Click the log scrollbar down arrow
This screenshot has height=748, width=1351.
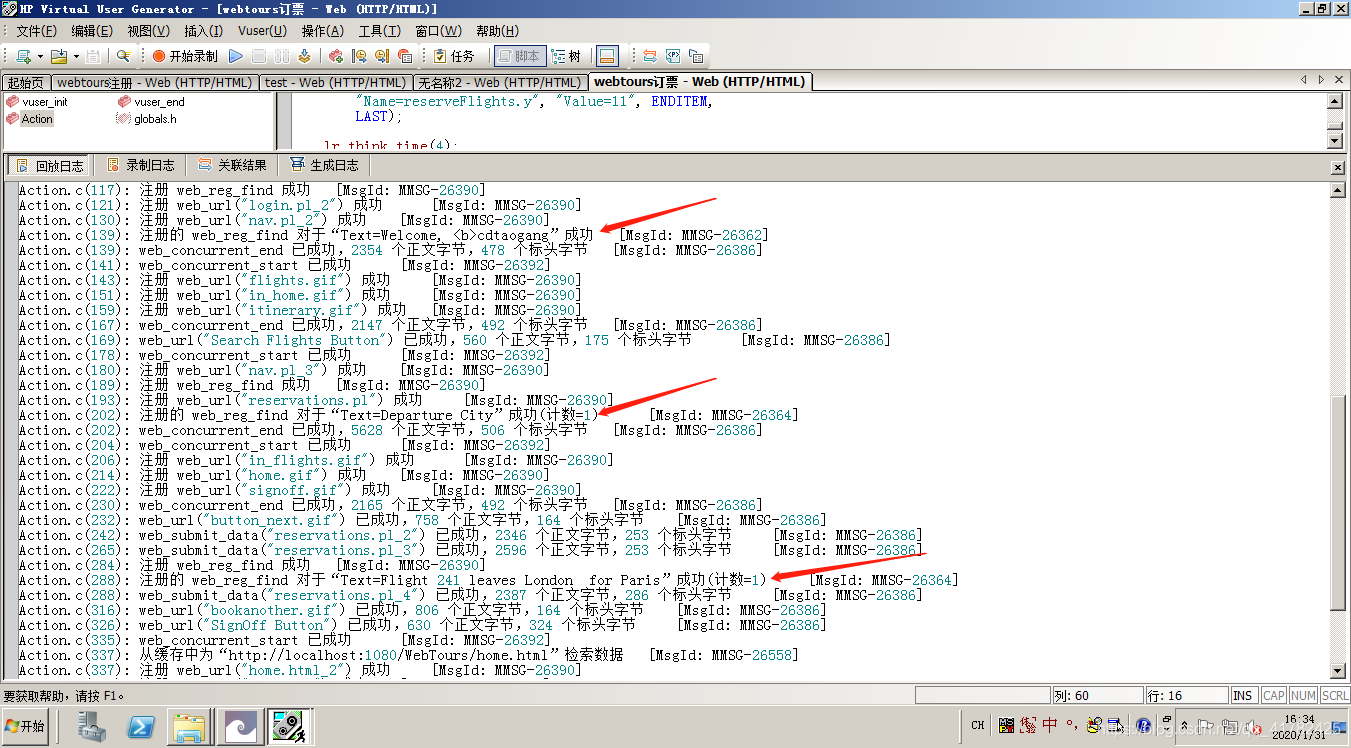pyautogui.click(x=1338, y=670)
